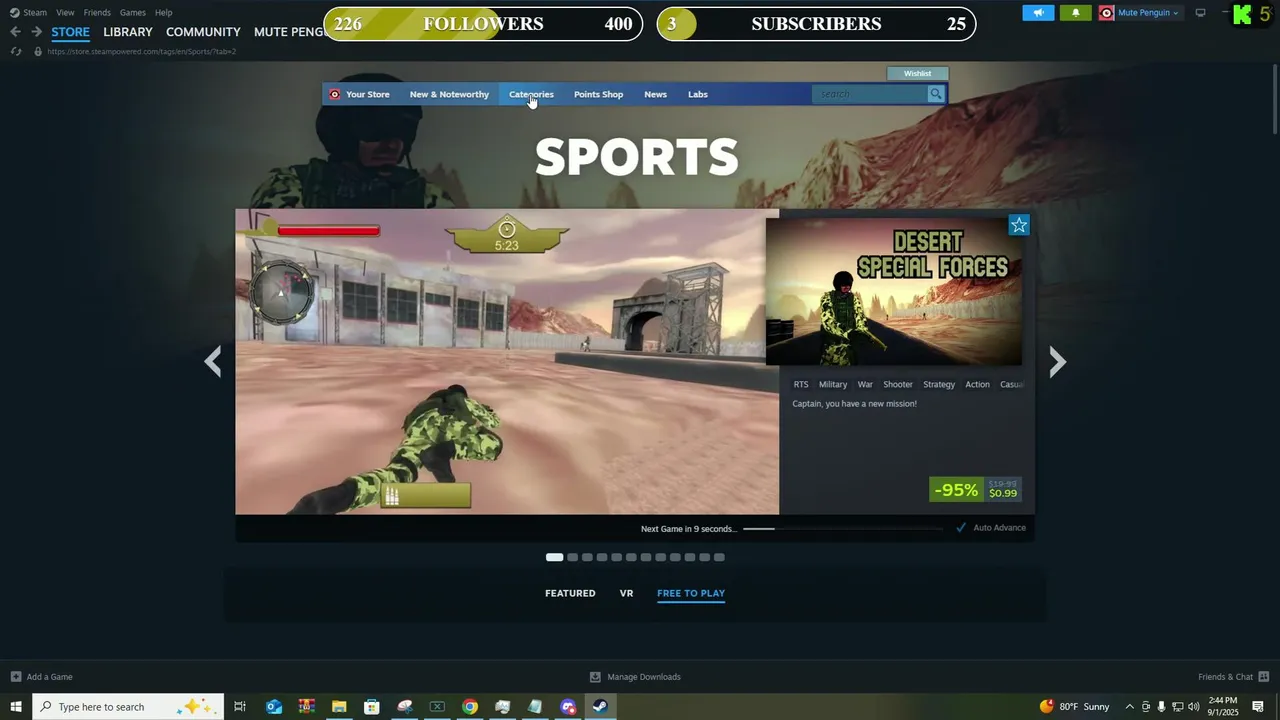Go back with Steam's back arrow

click(x=15, y=32)
